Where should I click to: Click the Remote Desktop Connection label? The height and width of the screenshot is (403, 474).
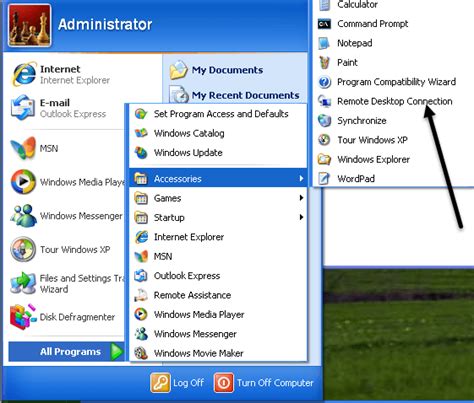pos(395,101)
